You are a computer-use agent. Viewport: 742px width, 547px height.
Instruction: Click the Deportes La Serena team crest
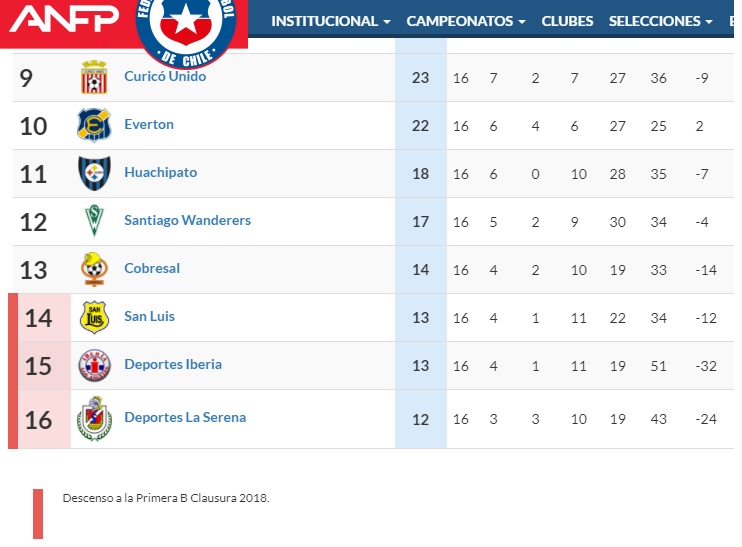(x=94, y=419)
